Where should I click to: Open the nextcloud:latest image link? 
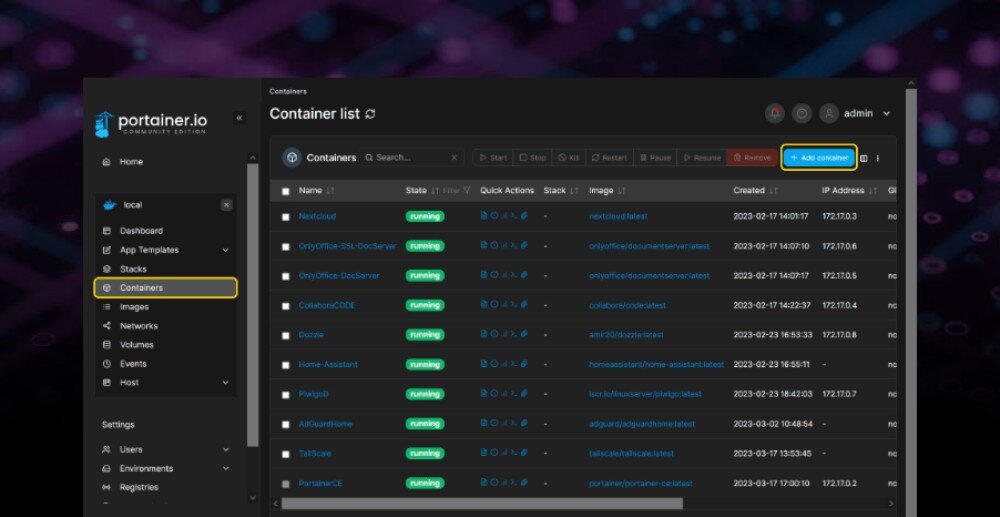(x=618, y=216)
